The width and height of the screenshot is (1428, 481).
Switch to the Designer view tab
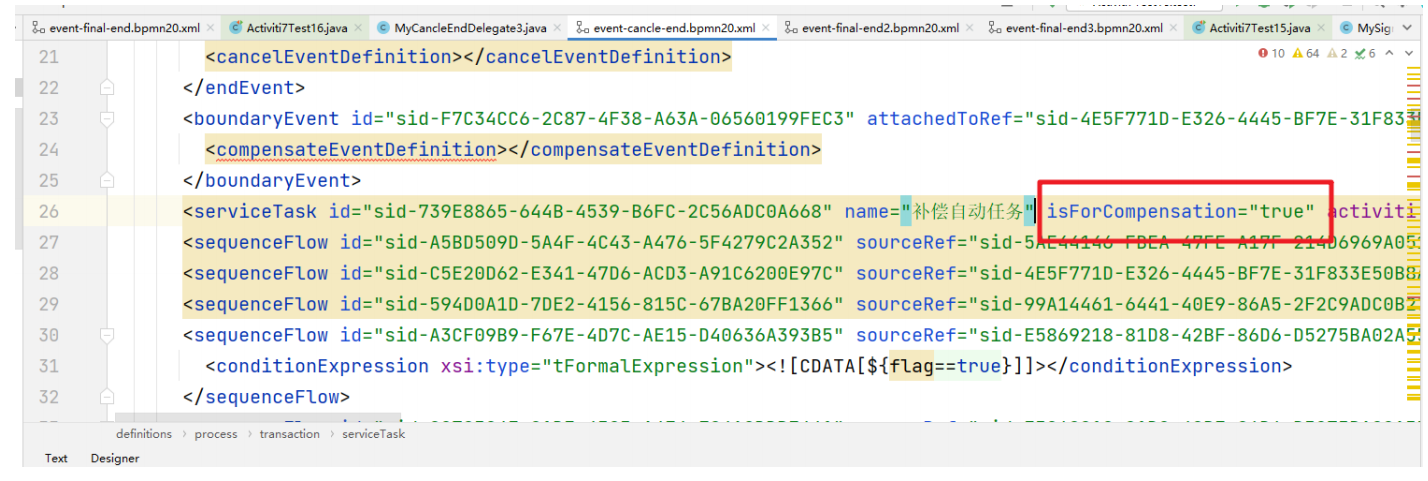[x=115, y=458]
